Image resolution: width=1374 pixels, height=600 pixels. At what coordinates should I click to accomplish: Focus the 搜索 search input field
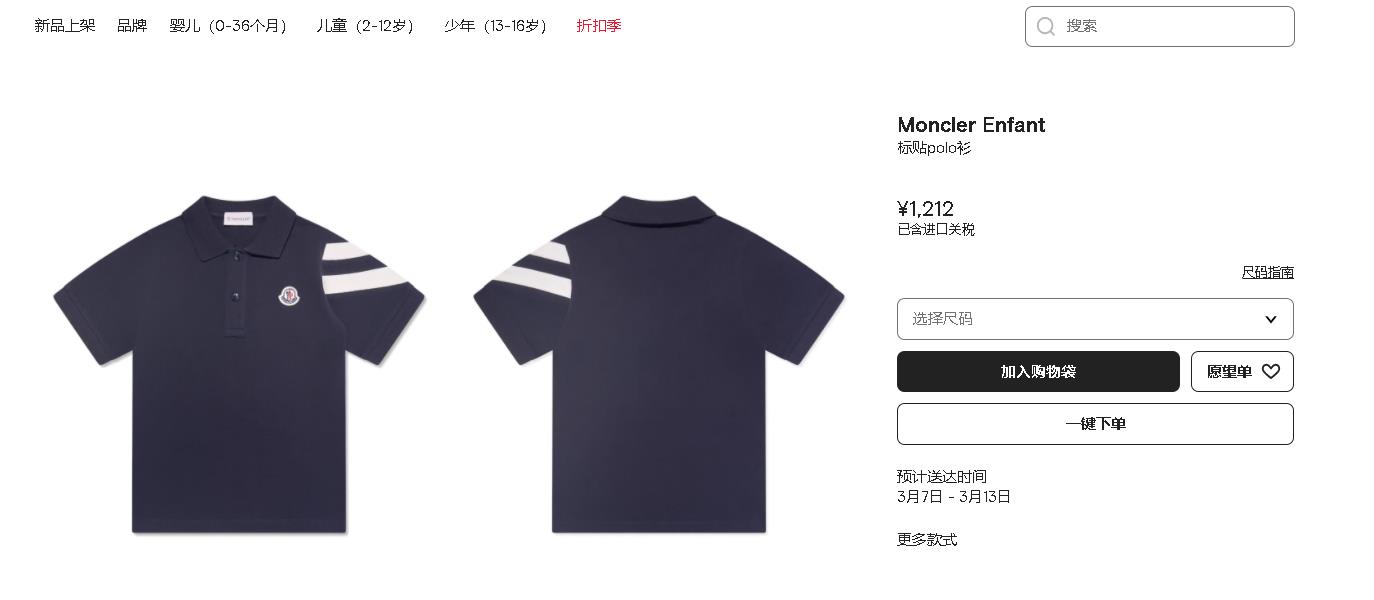(1160, 26)
